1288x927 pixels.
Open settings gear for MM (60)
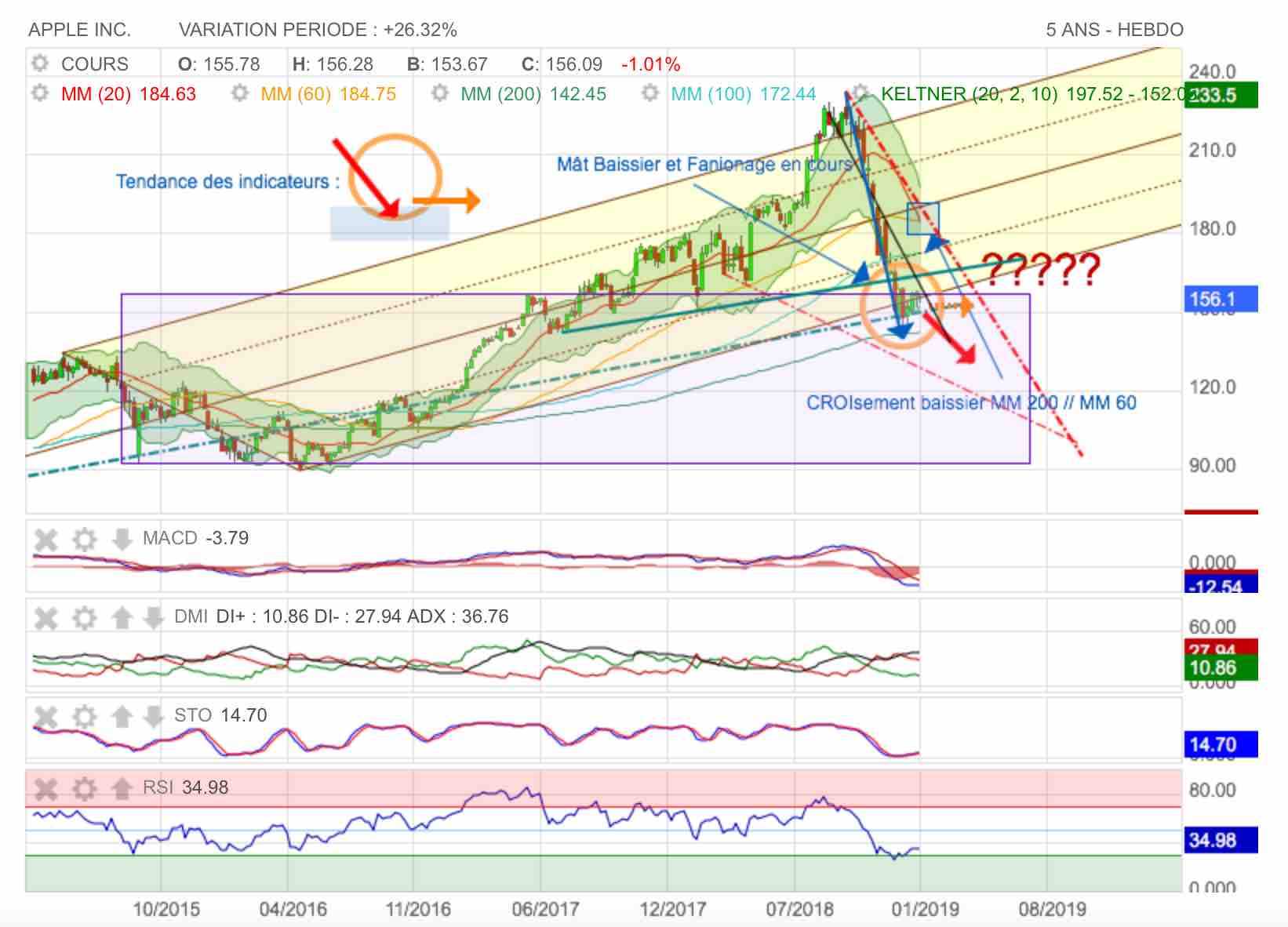240,93
